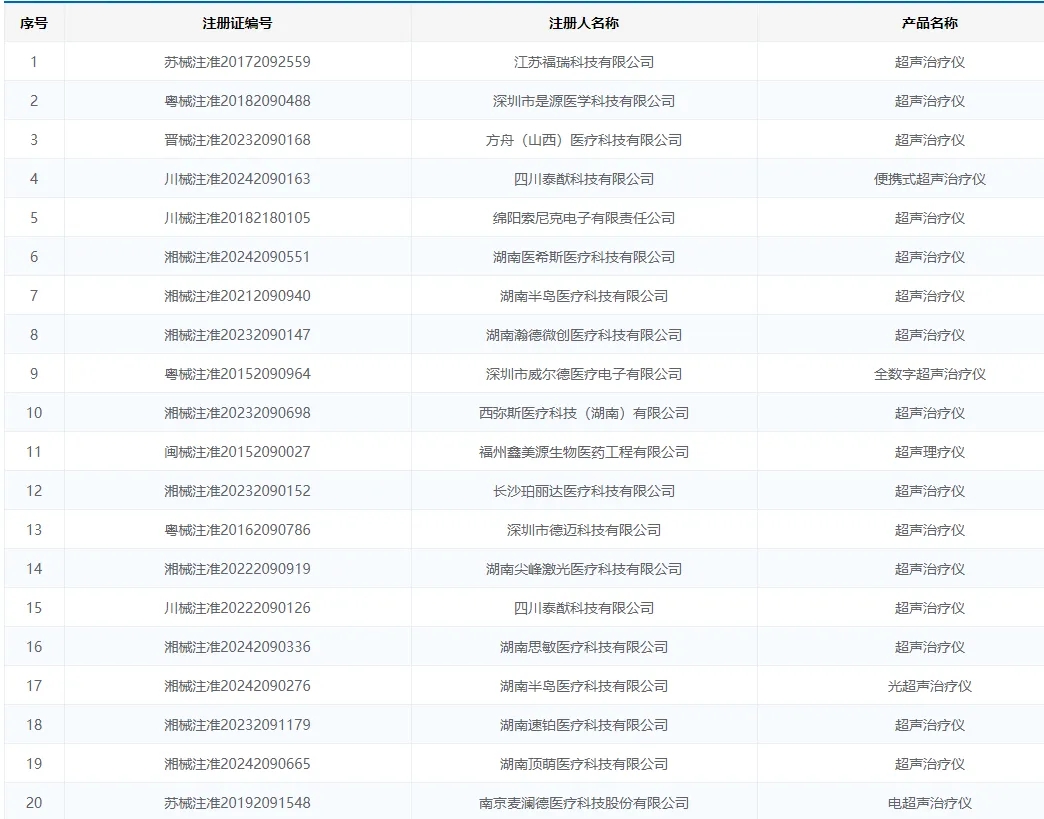This screenshot has height=819, width=1044.
Task: Select registration number 湘械注准20242090665
Action: [x=238, y=764]
